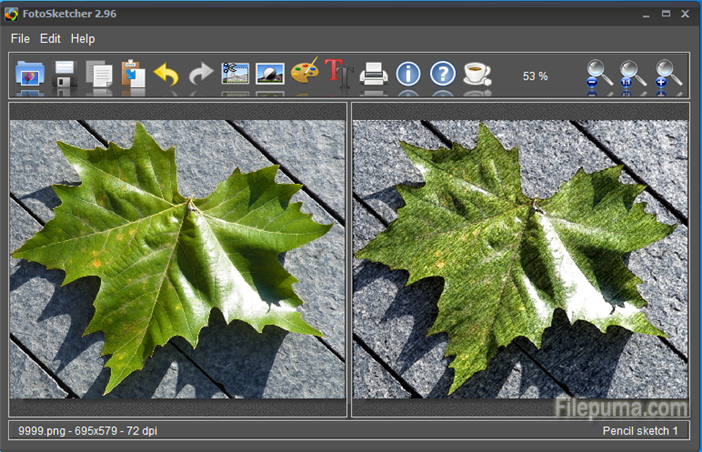Click the sketched leaf result panel
This screenshot has height=452, width=702.
pos(520,258)
